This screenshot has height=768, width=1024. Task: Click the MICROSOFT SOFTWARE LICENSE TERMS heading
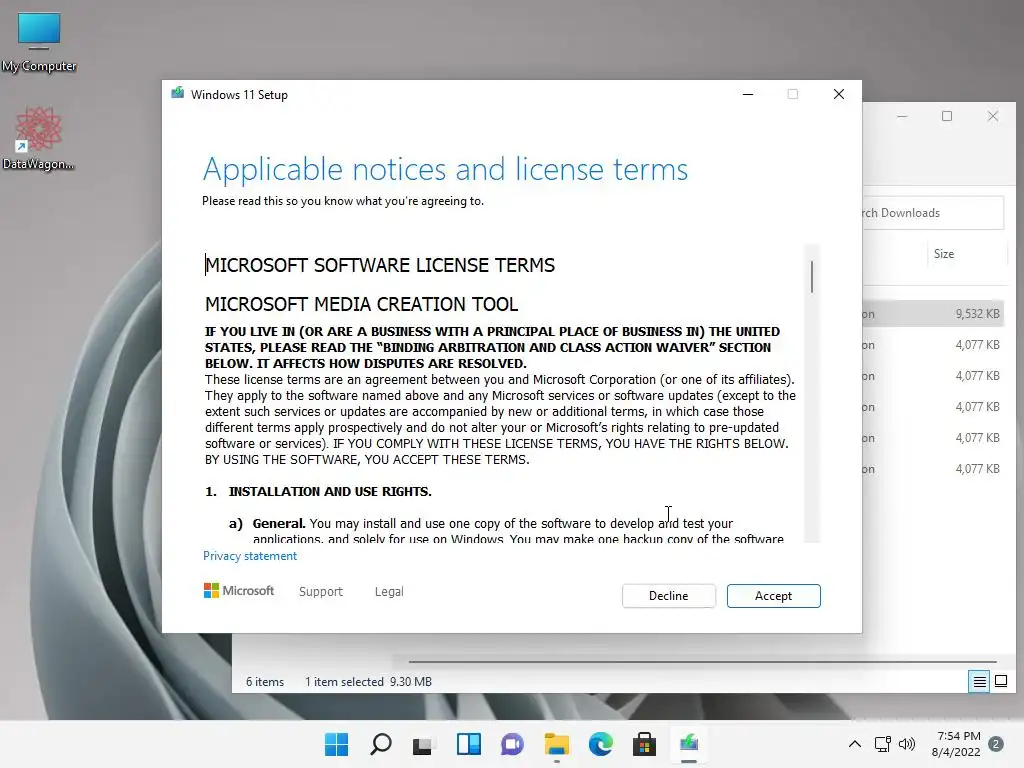point(380,265)
